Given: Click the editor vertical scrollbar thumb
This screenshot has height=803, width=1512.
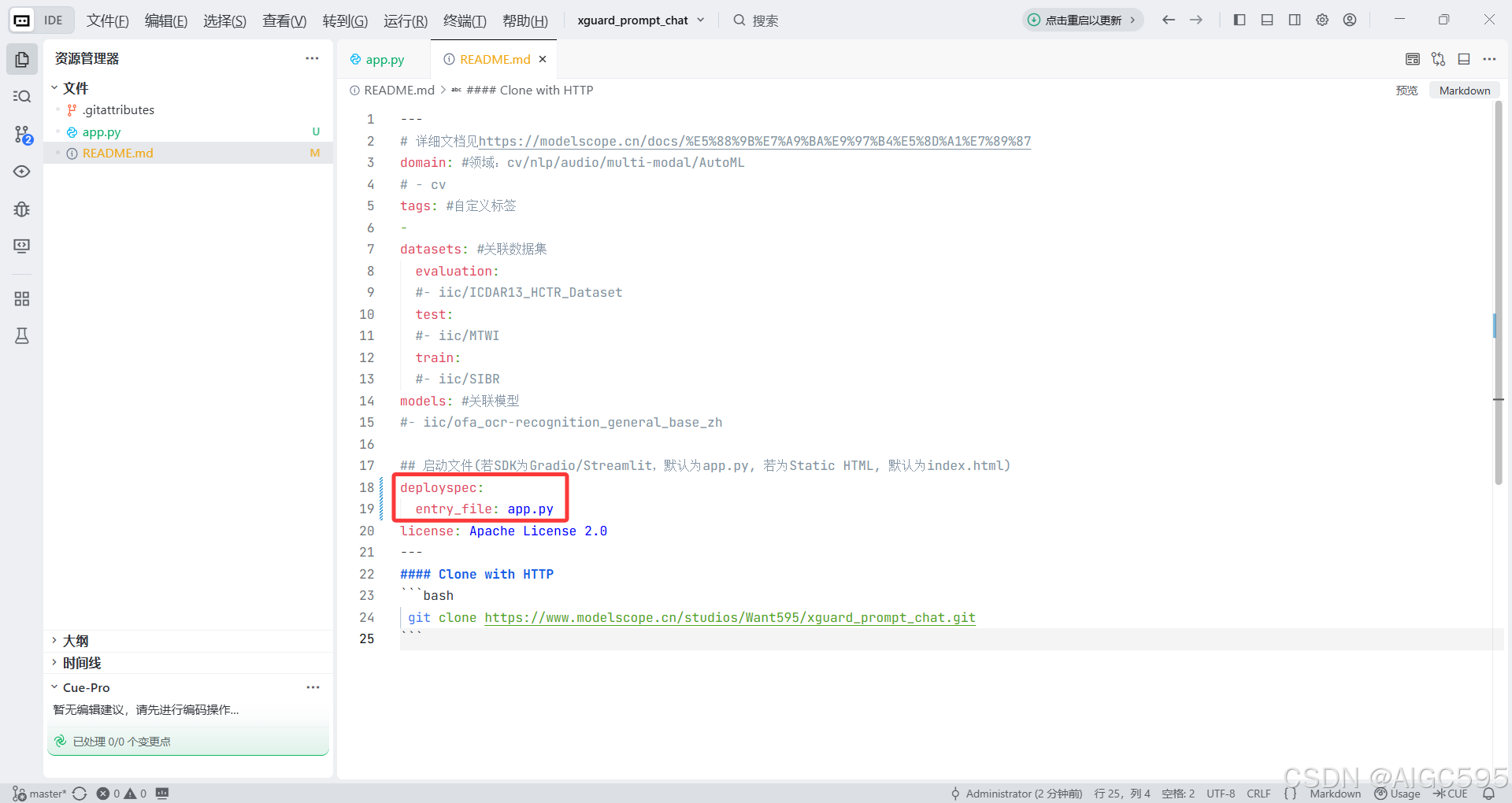Looking at the screenshot, I should coord(1499,293).
